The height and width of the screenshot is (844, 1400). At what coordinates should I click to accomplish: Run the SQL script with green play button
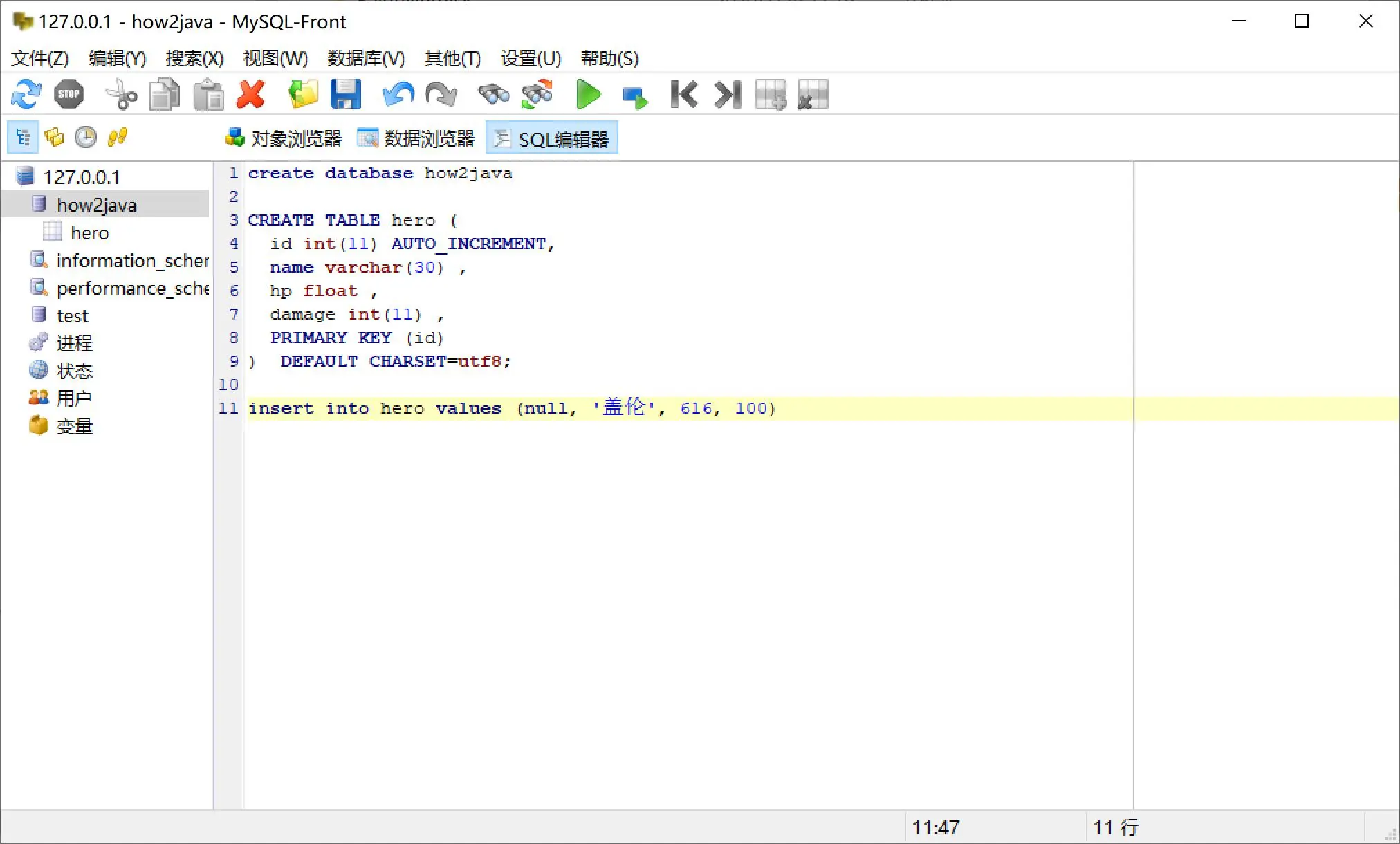pyautogui.click(x=587, y=94)
